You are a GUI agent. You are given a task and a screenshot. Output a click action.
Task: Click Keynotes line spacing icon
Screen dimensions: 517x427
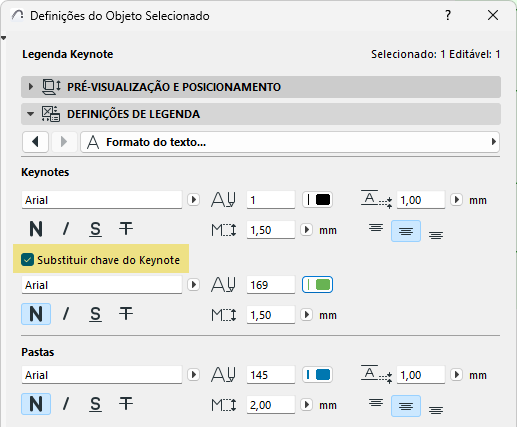(377, 199)
